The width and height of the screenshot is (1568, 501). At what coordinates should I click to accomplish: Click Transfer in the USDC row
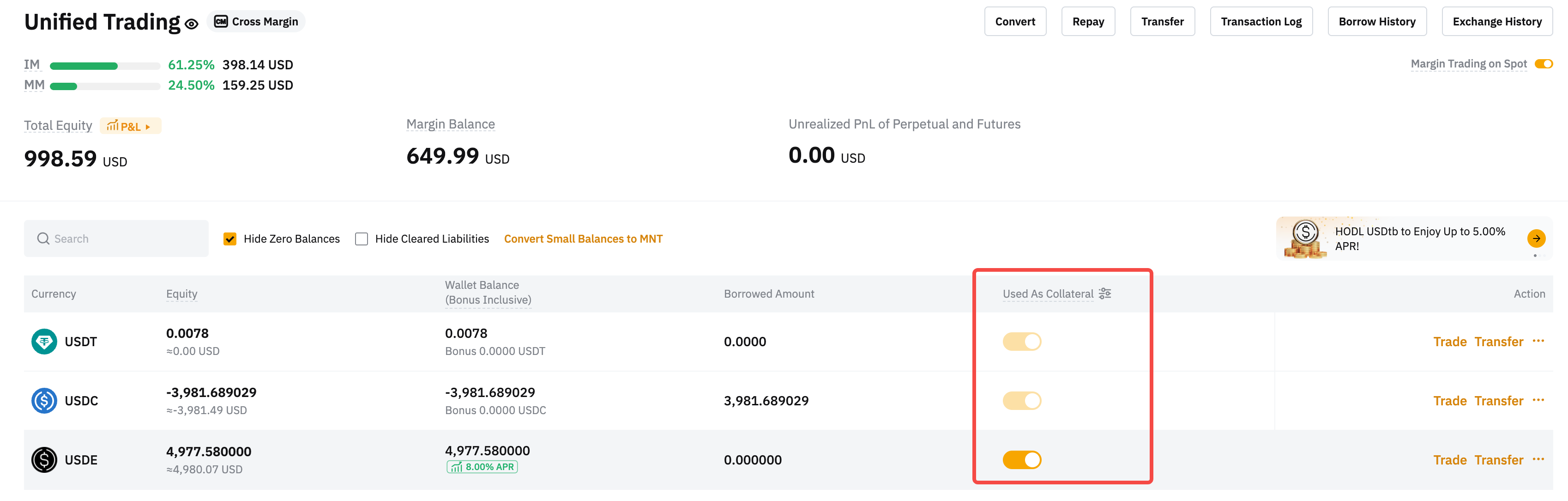coord(1499,401)
